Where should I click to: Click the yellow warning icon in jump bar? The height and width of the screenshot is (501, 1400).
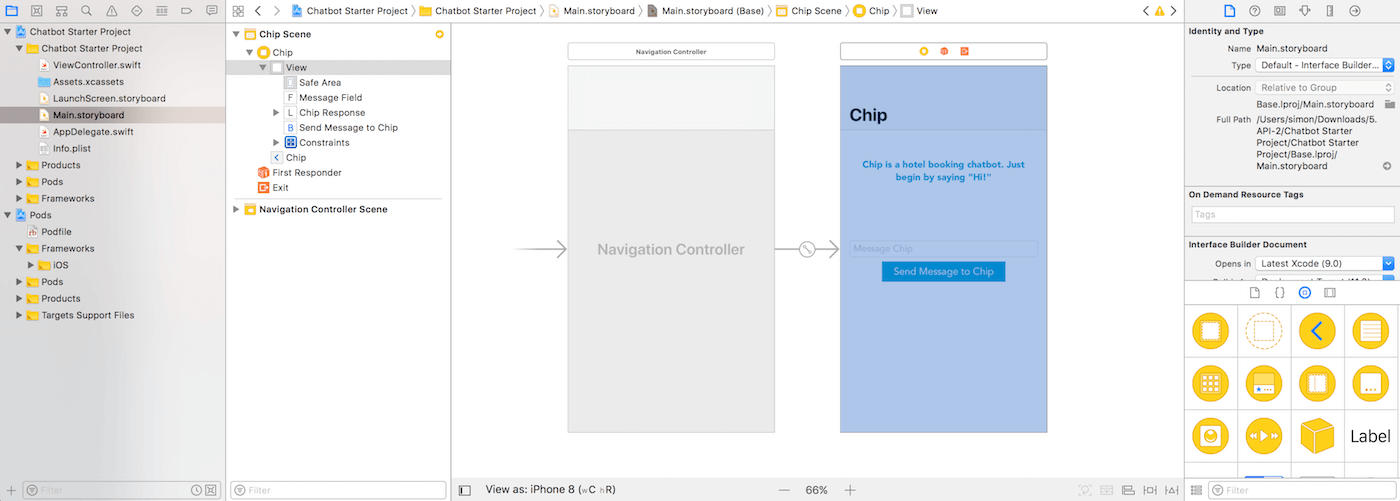tap(1159, 11)
